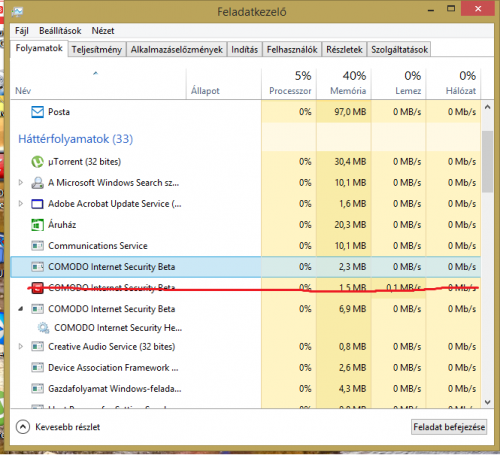
Task: Click the 97,0 MB memory value
Action: [350, 112]
